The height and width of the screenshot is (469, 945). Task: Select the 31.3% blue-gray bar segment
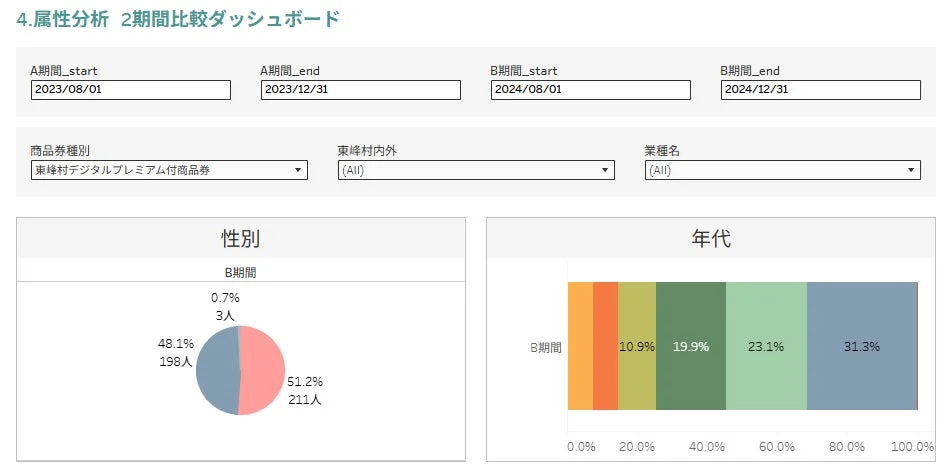pyautogui.click(x=861, y=346)
